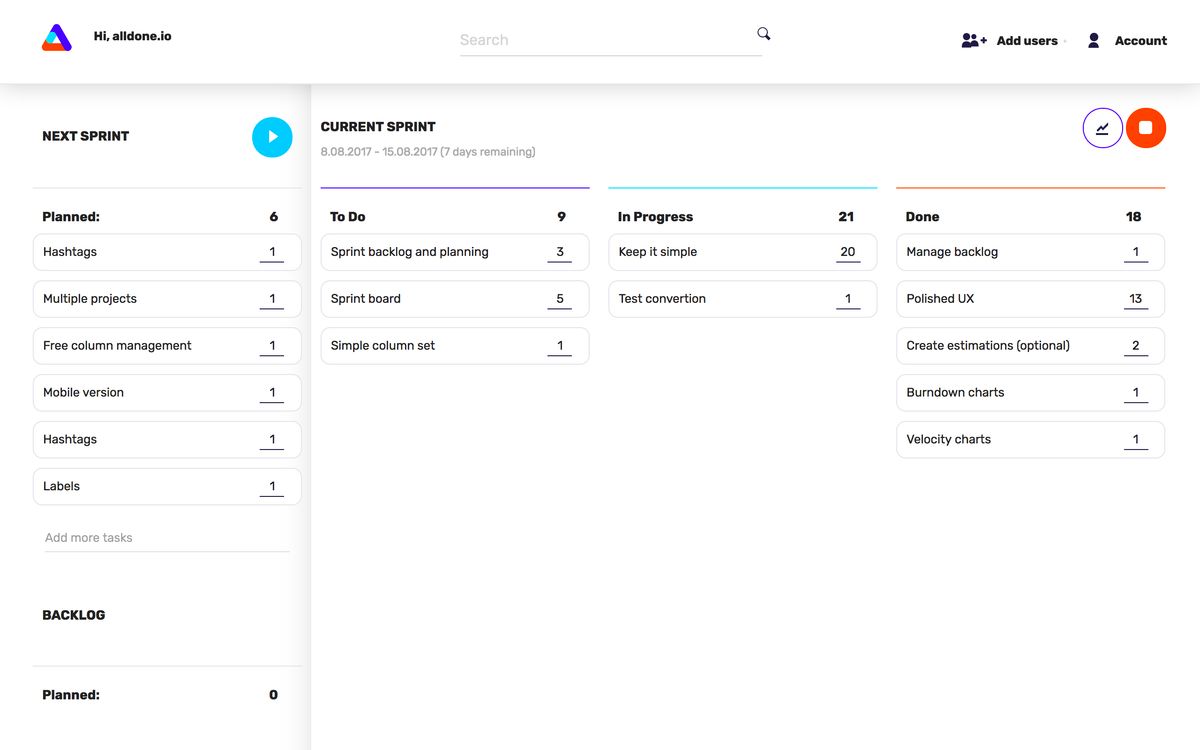This screenshot has width=1200, height=750.
Task: Stop the current sprint with the orange button
Action: tap(1146, 128)
